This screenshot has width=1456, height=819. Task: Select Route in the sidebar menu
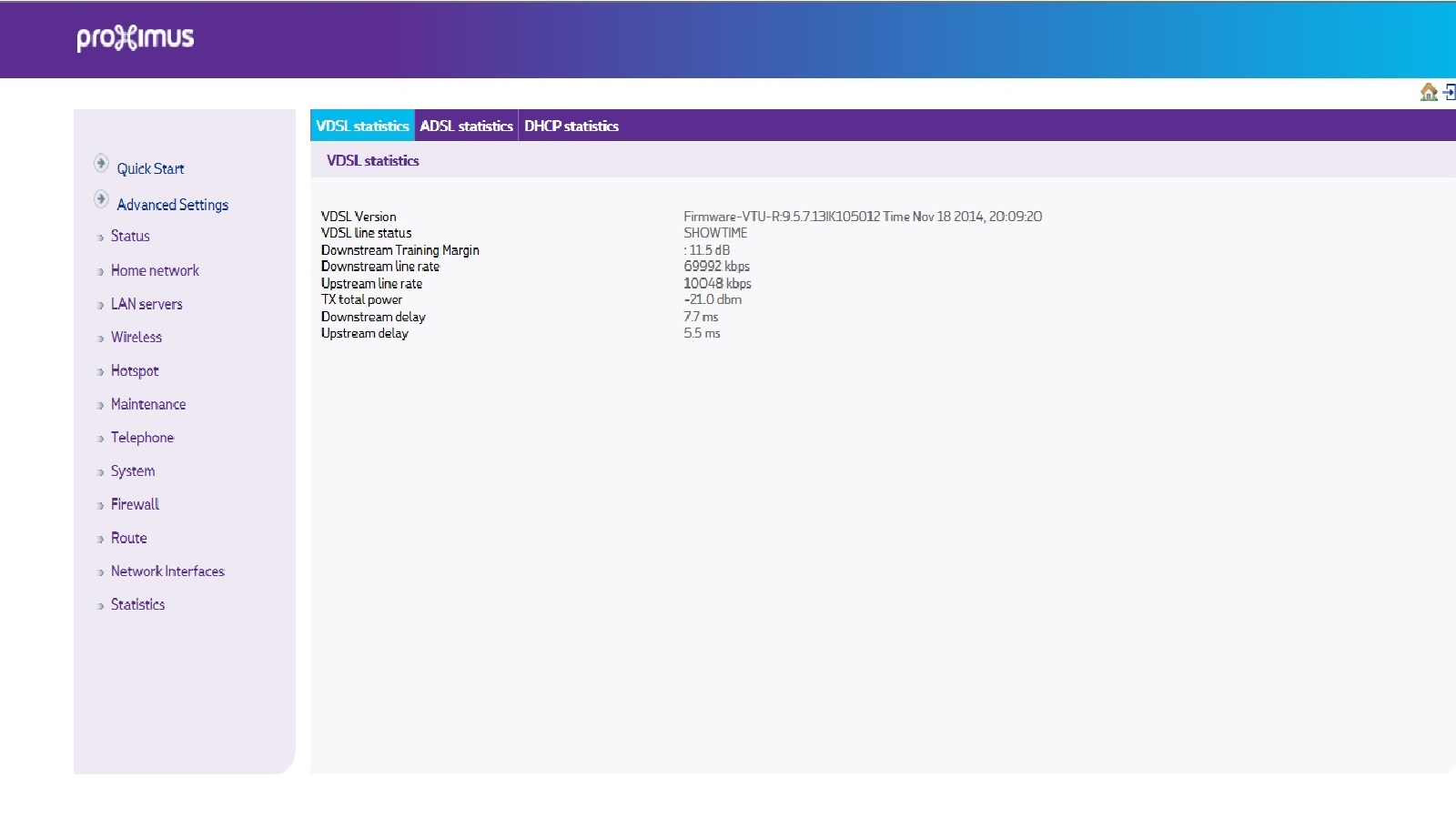tap(128, 539)
